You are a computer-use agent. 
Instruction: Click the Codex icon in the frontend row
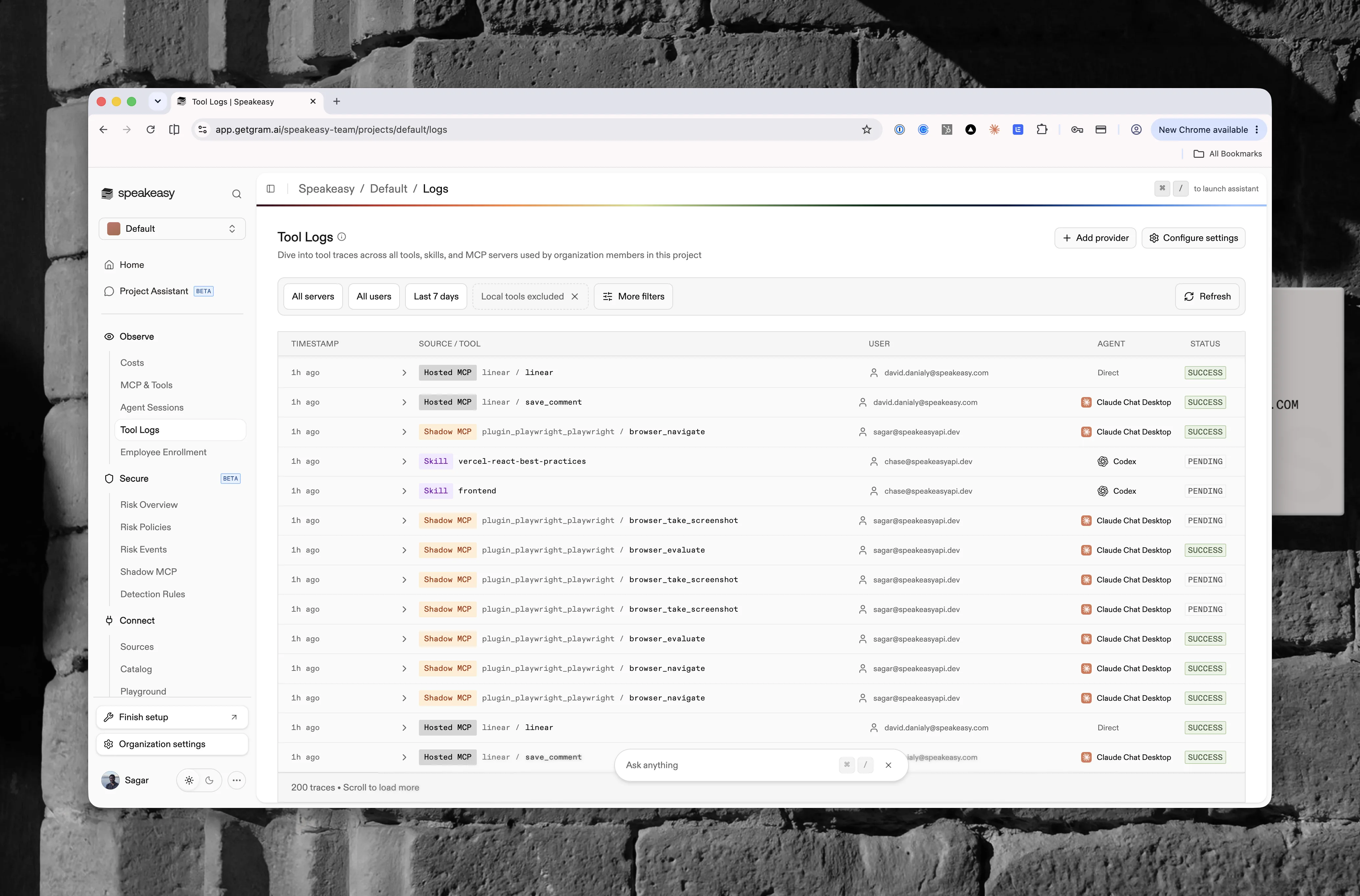[1102, 491]
